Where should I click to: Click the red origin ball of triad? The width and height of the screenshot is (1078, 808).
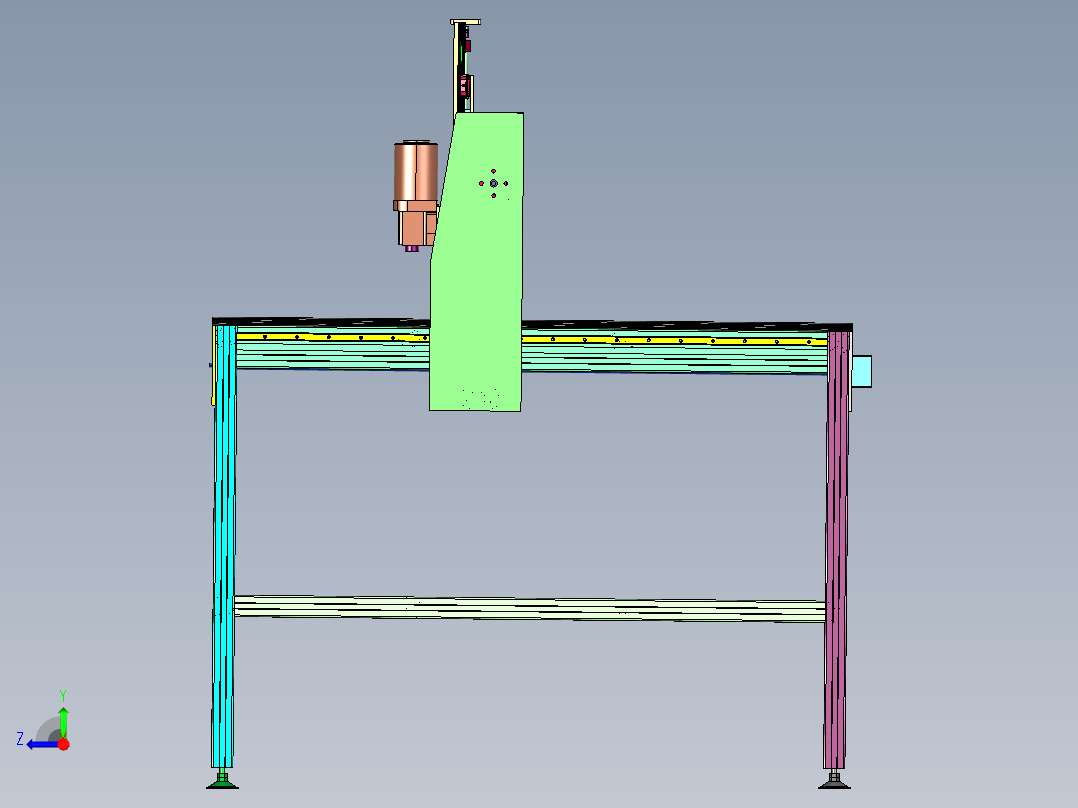point(64,744)
